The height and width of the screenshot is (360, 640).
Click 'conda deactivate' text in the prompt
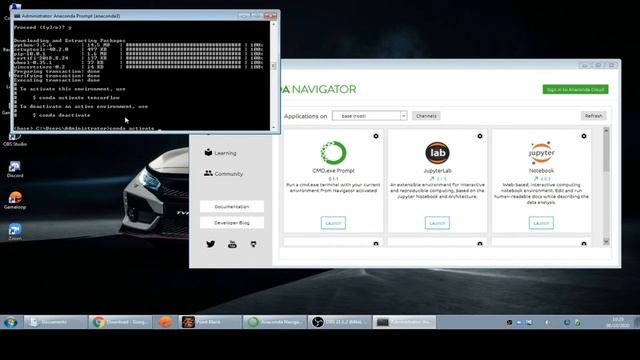[x=65, y=115]
